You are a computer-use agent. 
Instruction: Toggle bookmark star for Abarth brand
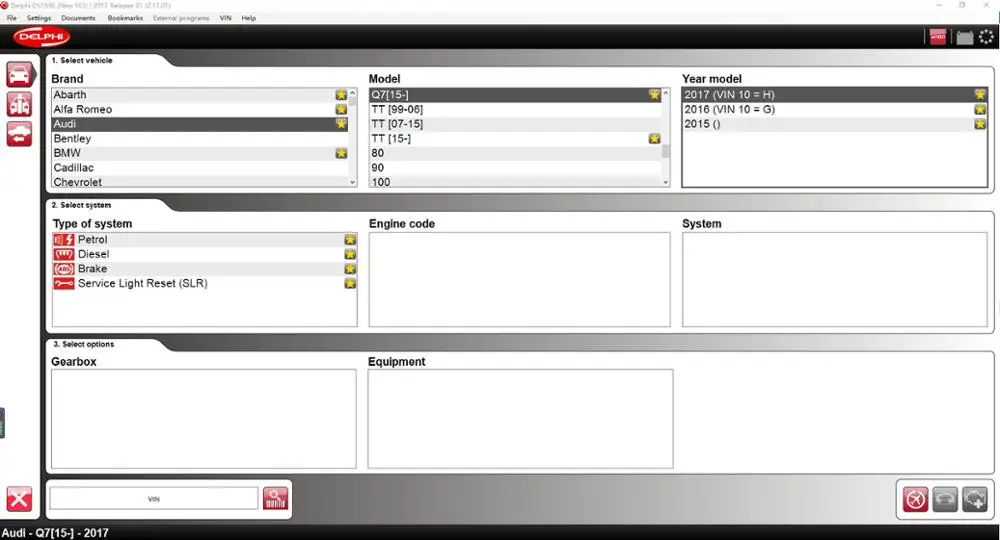pos(341,95)
